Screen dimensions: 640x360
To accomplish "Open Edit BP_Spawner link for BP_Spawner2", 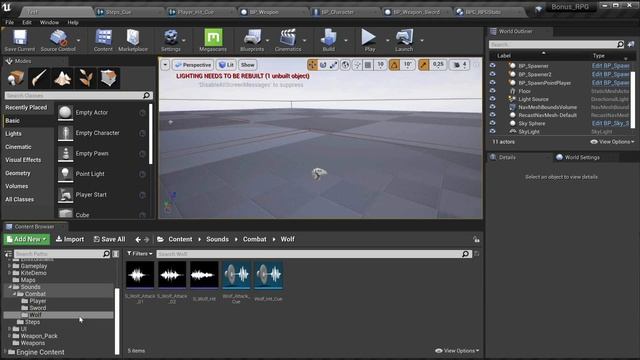I will pyautogui.click(x=611, y=74).
